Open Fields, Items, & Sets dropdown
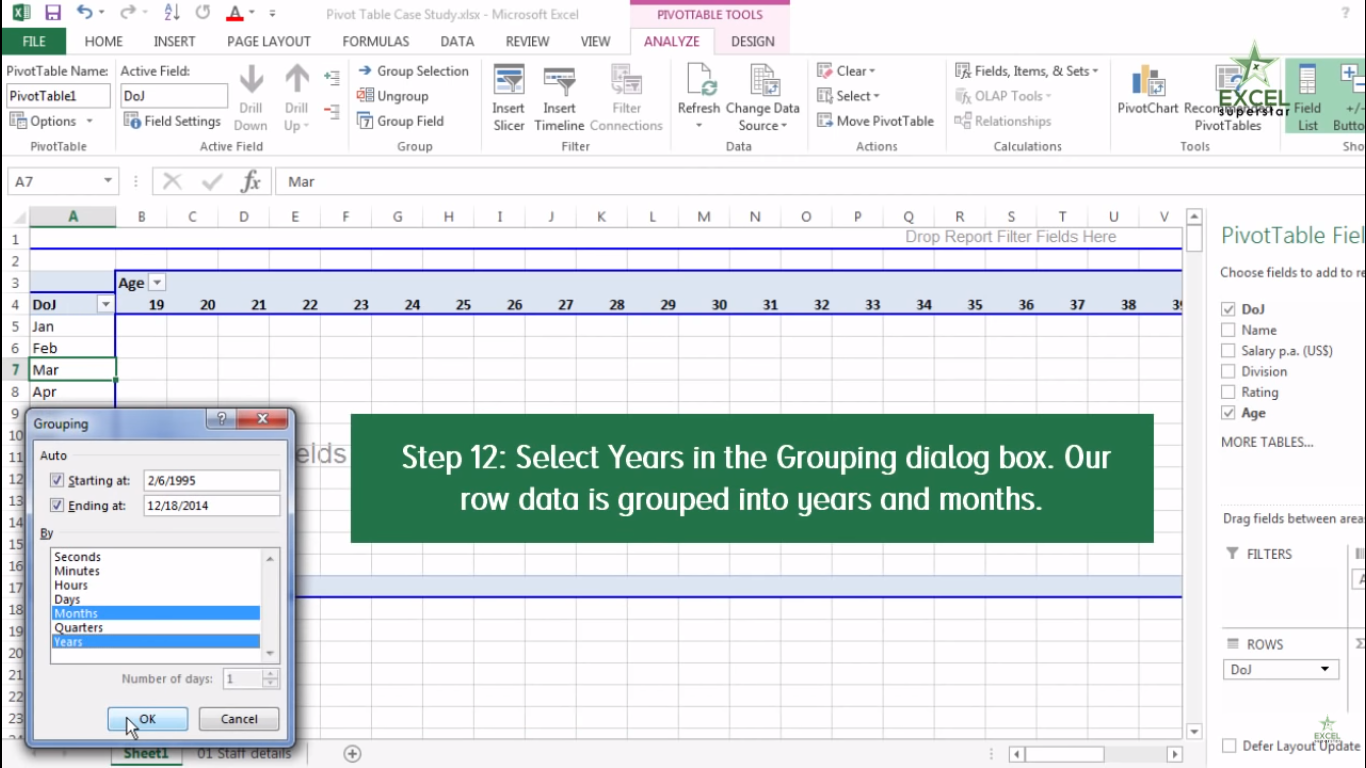Screen dimensions: 1366x768 click(1027, 71)
